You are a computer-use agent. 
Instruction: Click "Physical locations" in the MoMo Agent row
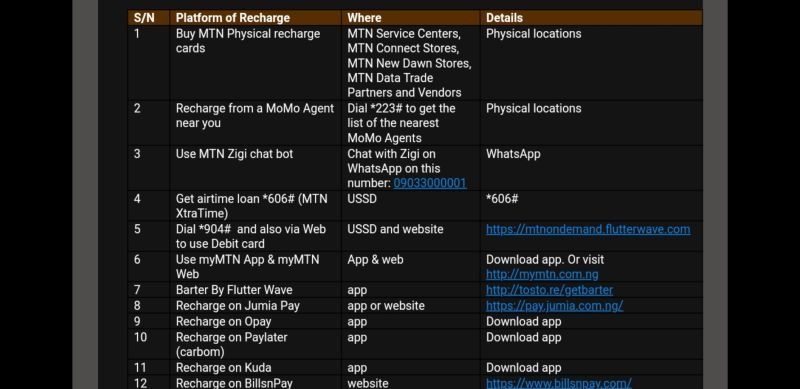tap(533, 108)
